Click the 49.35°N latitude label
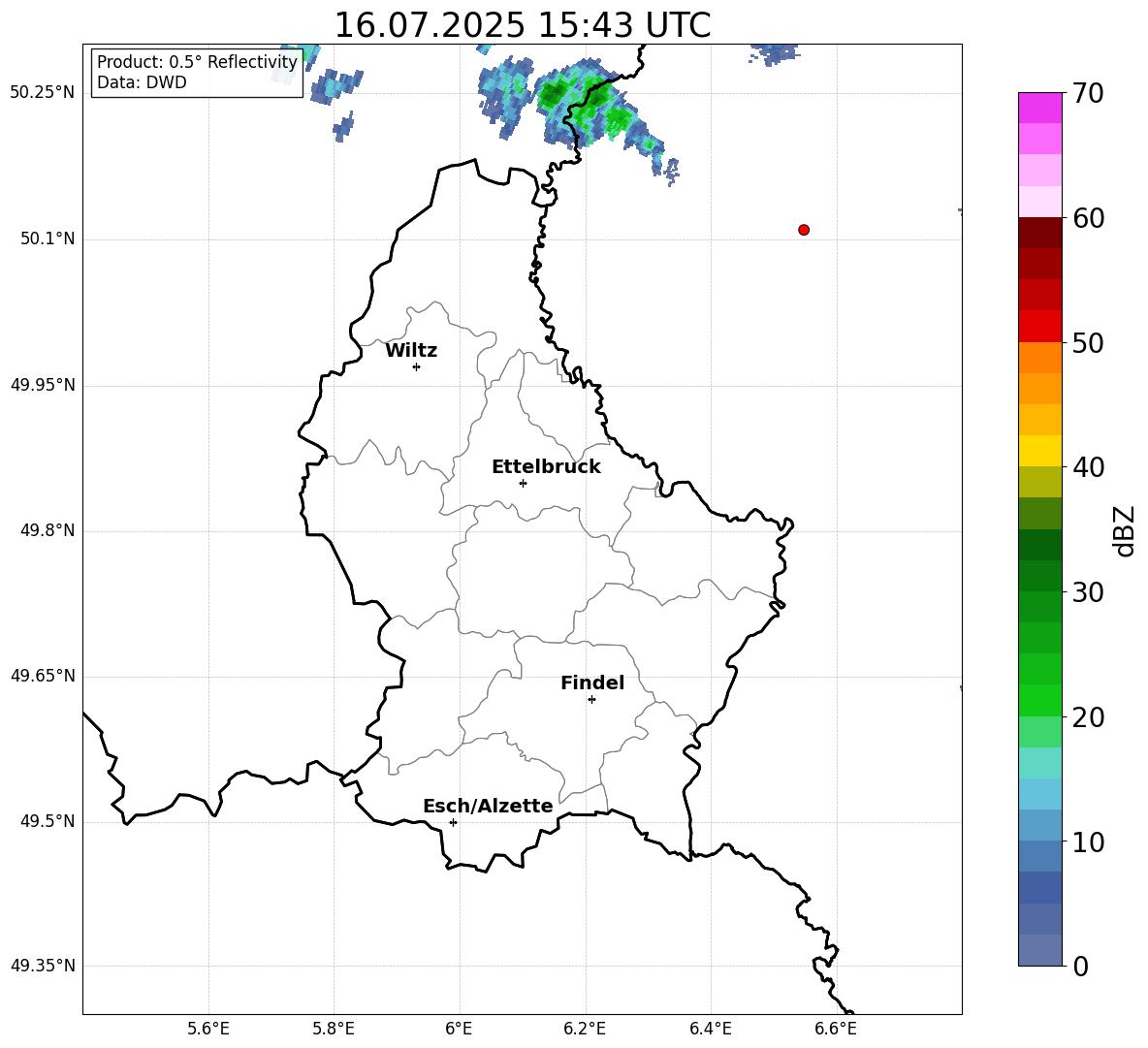This screenshot has height=1048, width=1148. pos(43,966)
